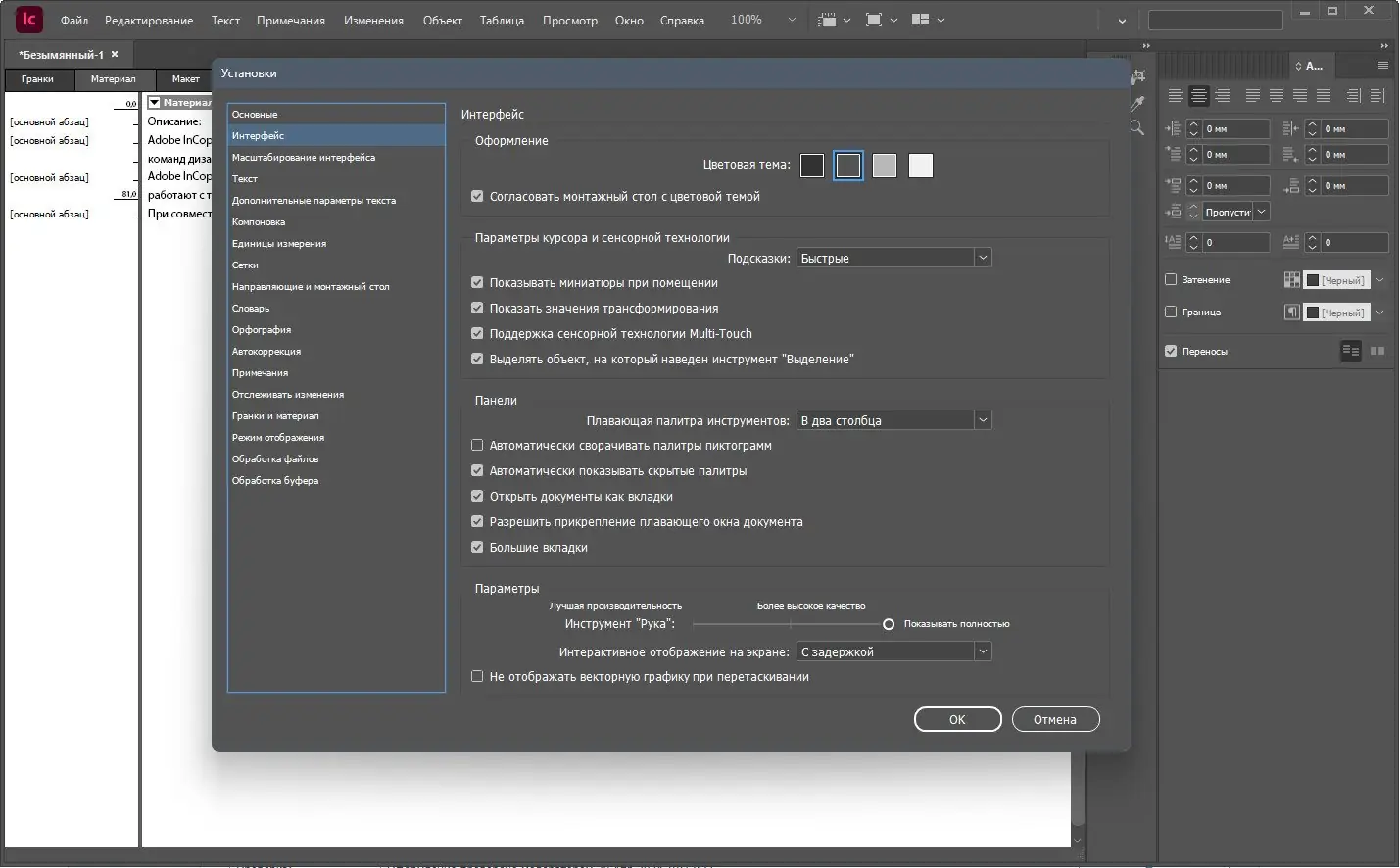Open the Граница color [Черный] dropdown
1400x868 pixels.
(x=1380, y=313)
